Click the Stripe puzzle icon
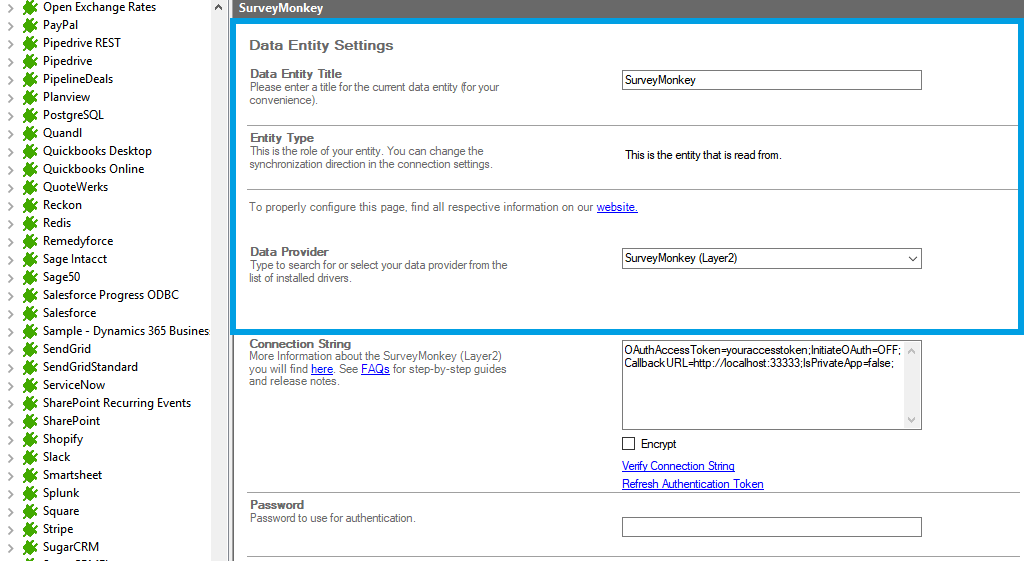Image resolution: width=1024 pixels, height=561 pixels. click(30, 529)
